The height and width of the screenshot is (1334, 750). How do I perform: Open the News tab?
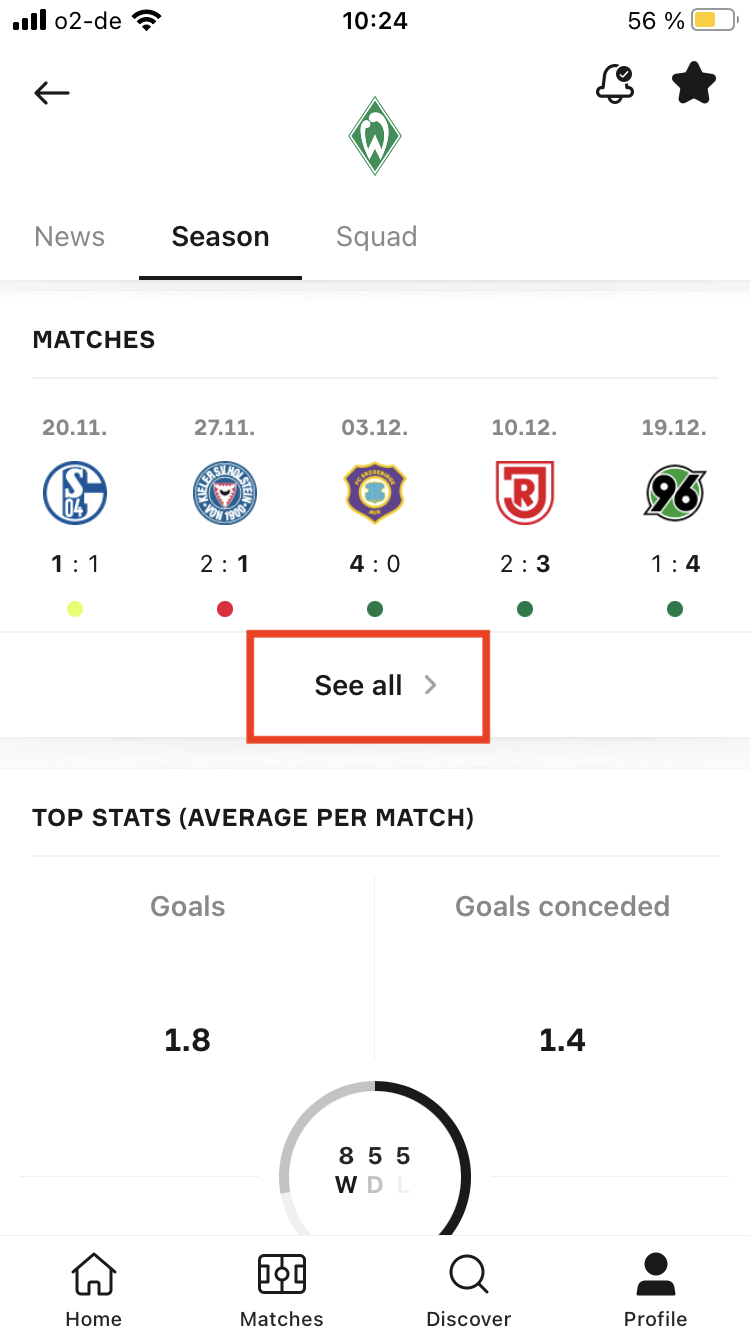click(69, 236)
